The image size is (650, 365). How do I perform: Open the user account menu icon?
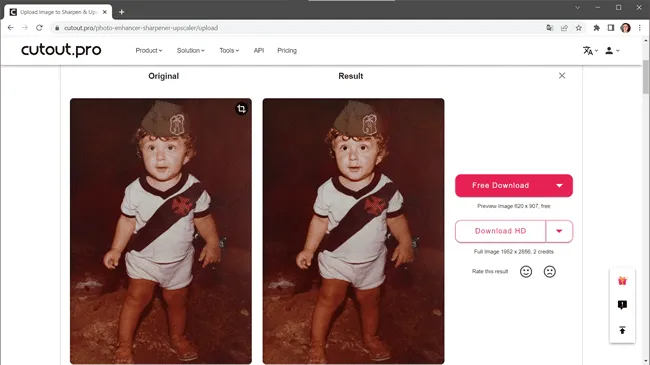[x=612, y=51]
